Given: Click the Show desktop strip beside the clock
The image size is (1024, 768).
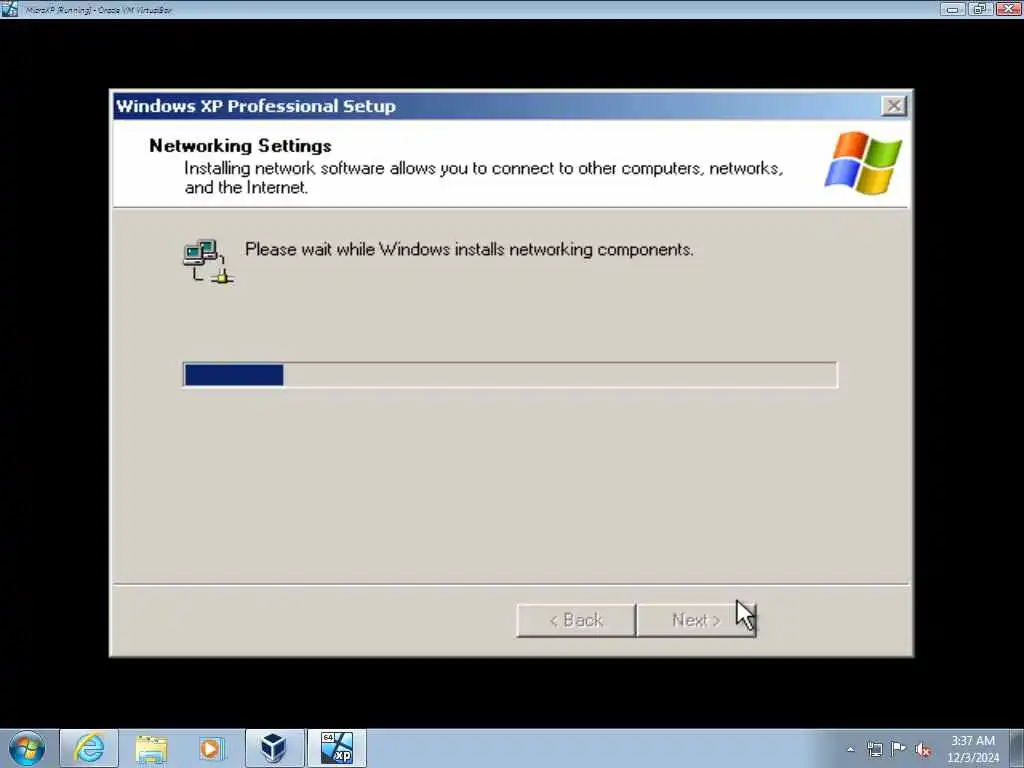Looking at the screenshot, I should coord(1017,748).
